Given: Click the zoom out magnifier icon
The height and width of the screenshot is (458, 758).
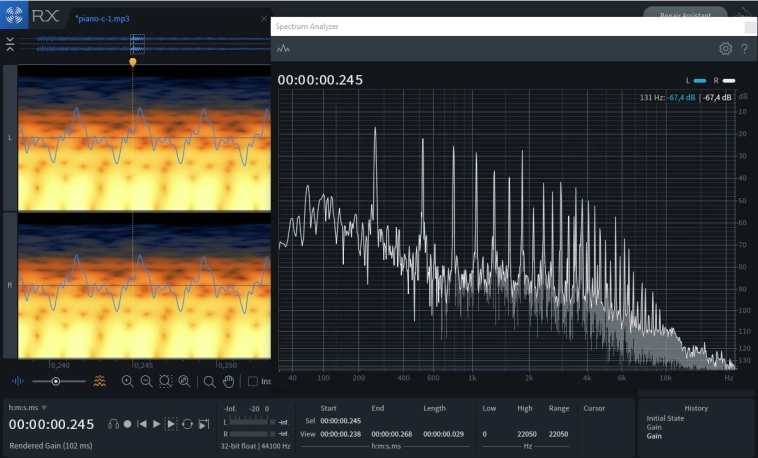Looking at the screenshot, I should (x=146, y=381).
